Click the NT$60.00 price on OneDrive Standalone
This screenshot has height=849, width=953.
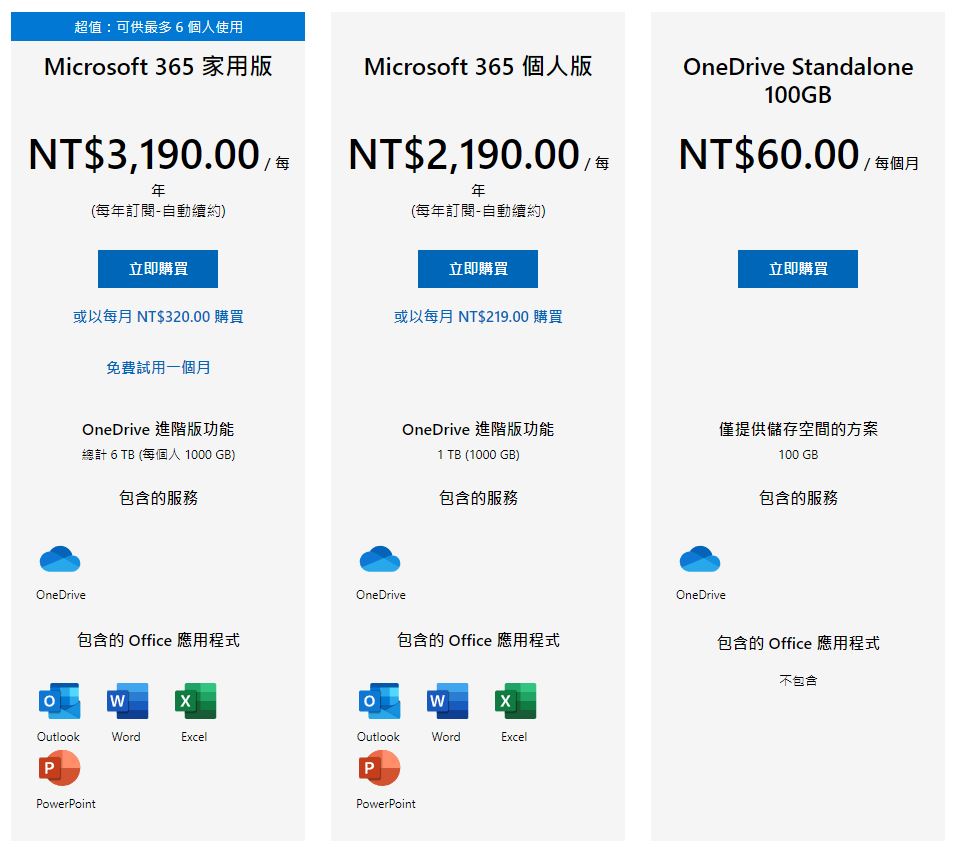click(x=768, y=155)
